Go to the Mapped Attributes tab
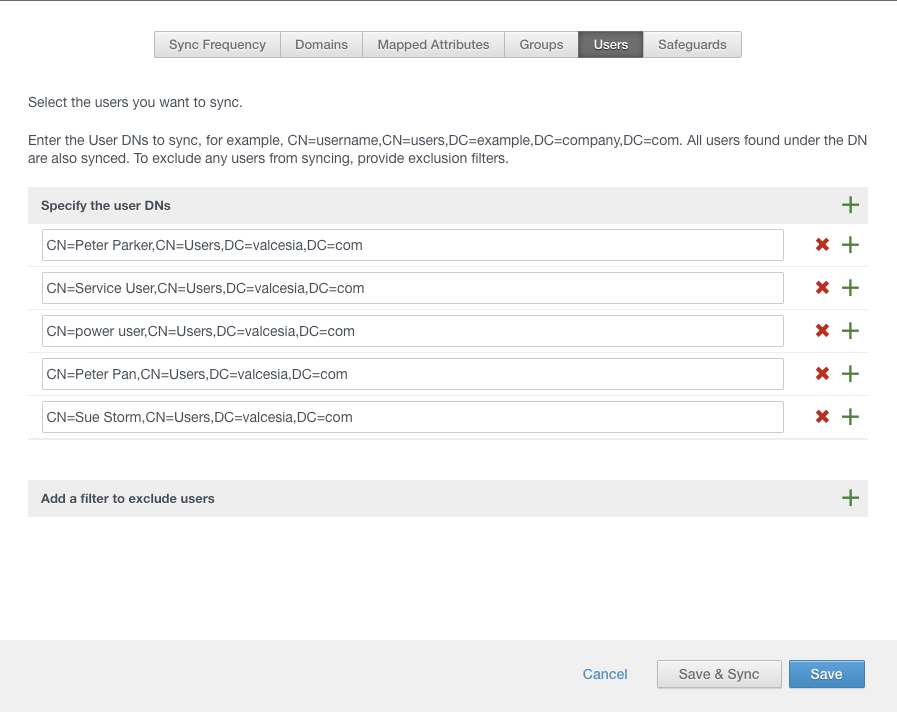The height and width of the screenshot is (713, 897). tap(433, 45)
